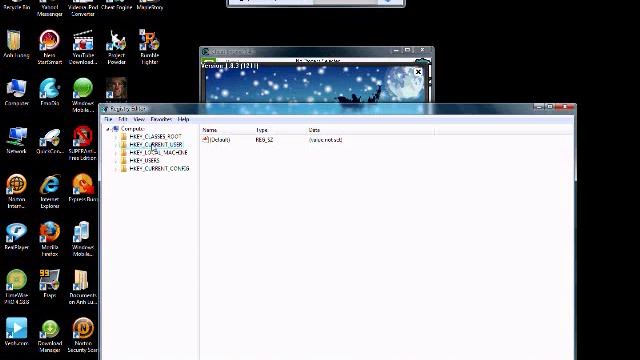Viewport: 640px width, 360px height.
Task: Launch the Norton Internet shortcut
Action: (16, 191)
